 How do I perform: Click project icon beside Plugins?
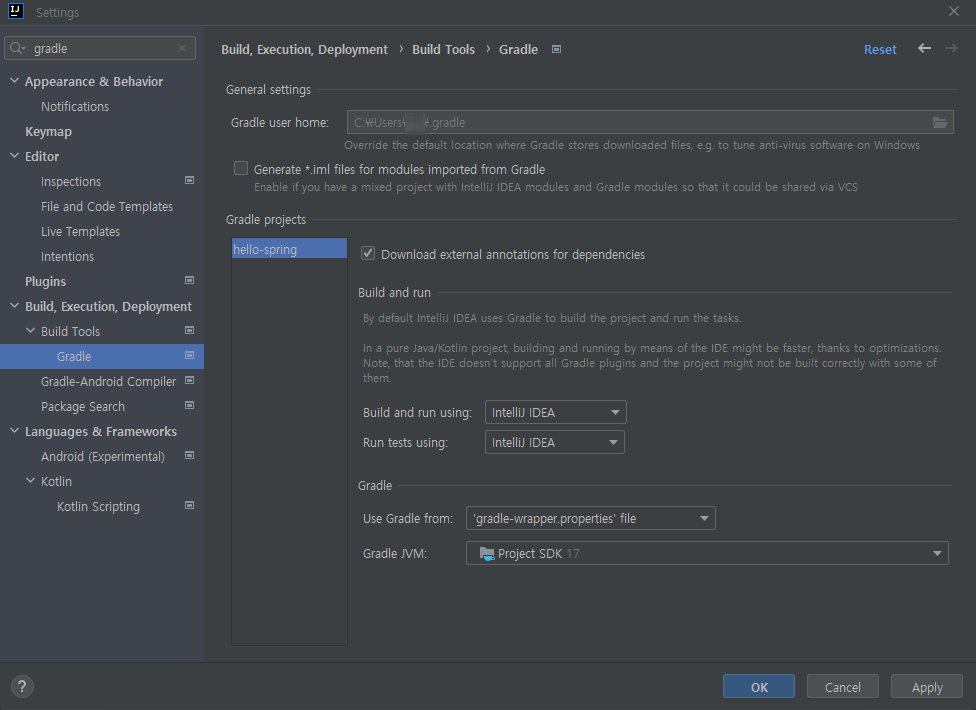[x=190, y=281]
